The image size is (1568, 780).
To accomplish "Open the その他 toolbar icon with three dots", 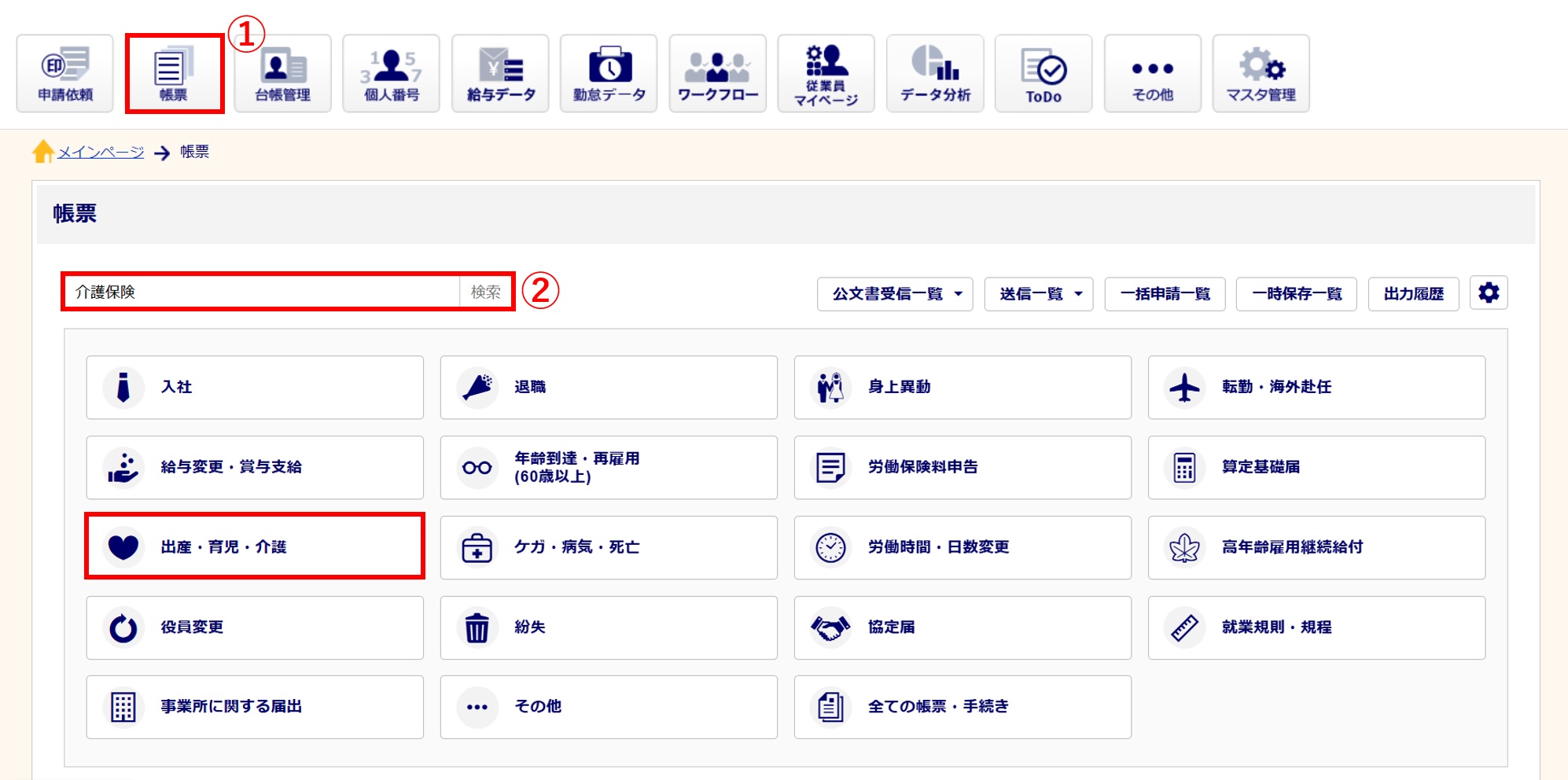I will point(1153,73).
